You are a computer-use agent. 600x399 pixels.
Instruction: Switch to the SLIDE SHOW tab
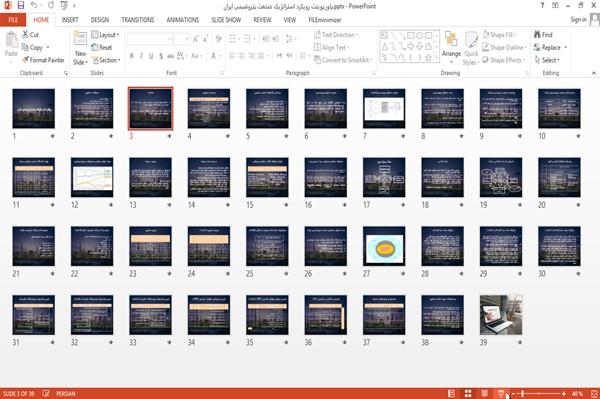tap(226, 20)
